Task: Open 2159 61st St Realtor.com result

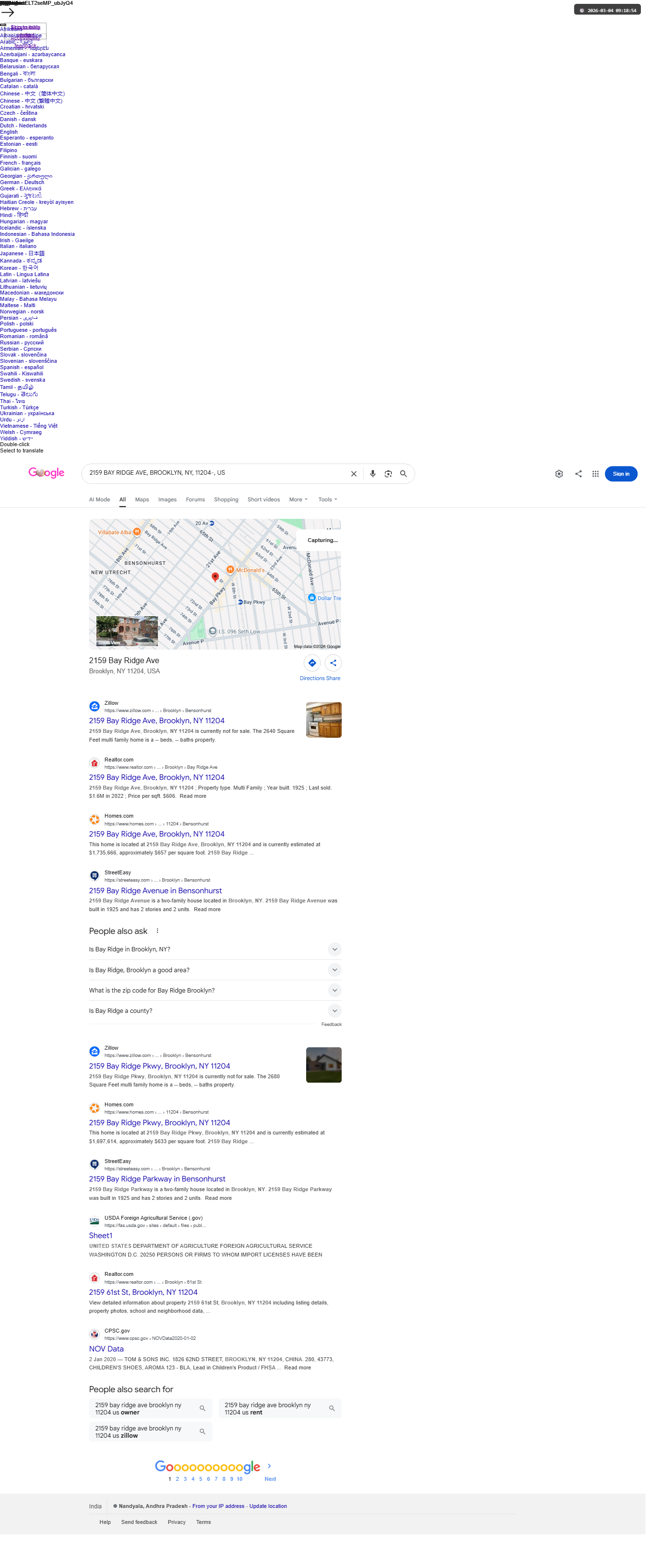Action: coord(143,1292)
